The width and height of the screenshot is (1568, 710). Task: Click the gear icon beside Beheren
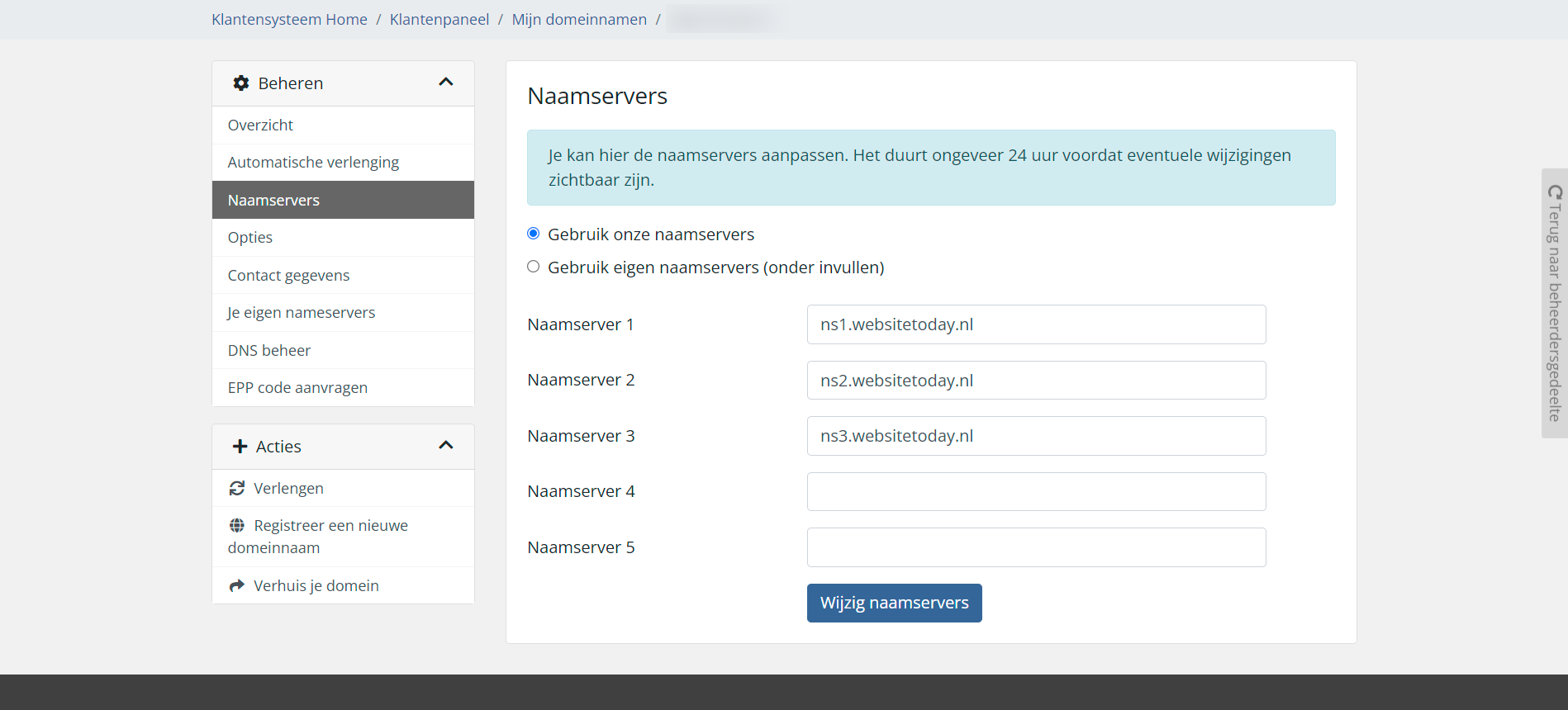(240, 83)
